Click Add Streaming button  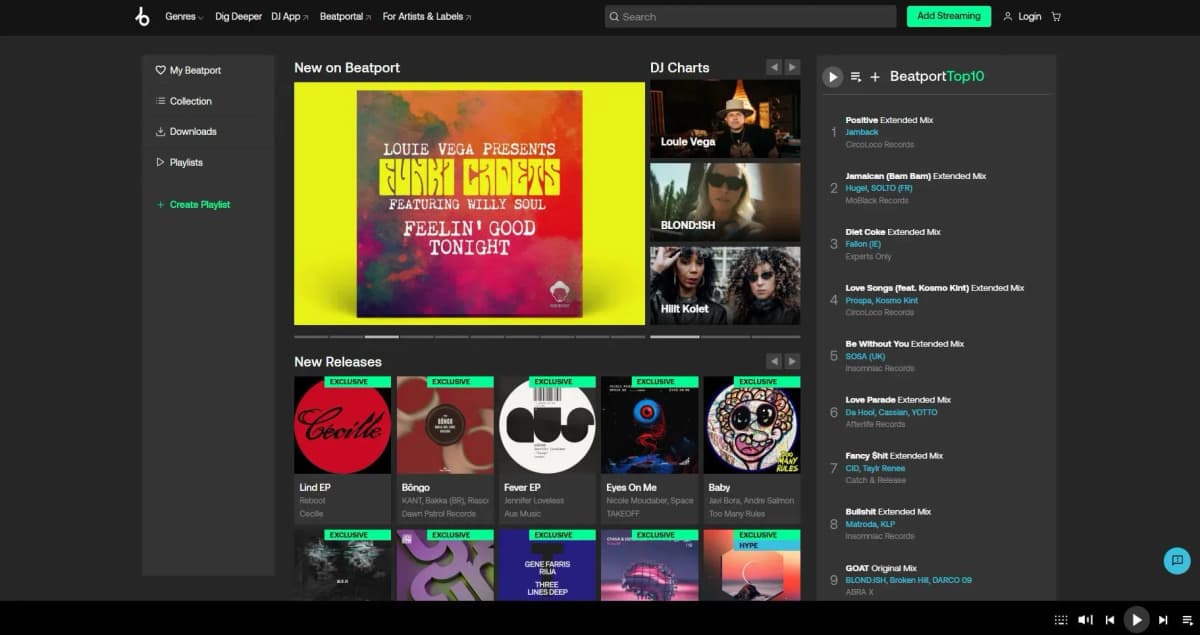pos(949,16)
